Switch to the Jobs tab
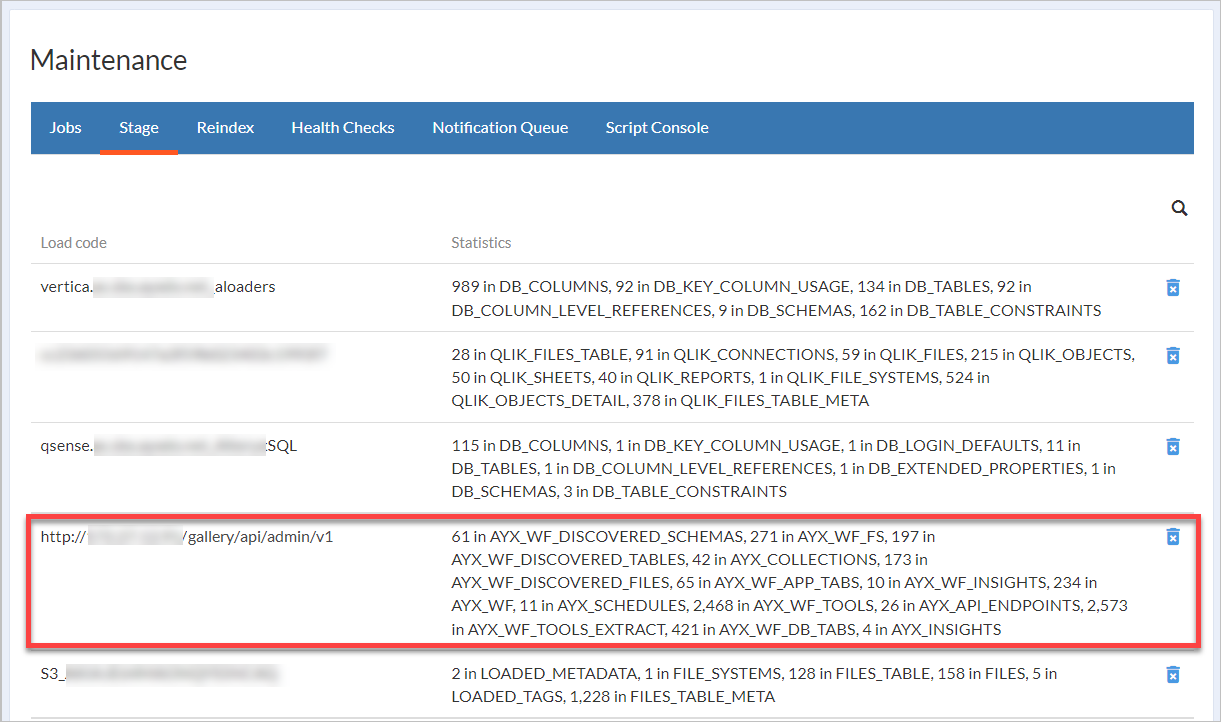 (66, 128)
